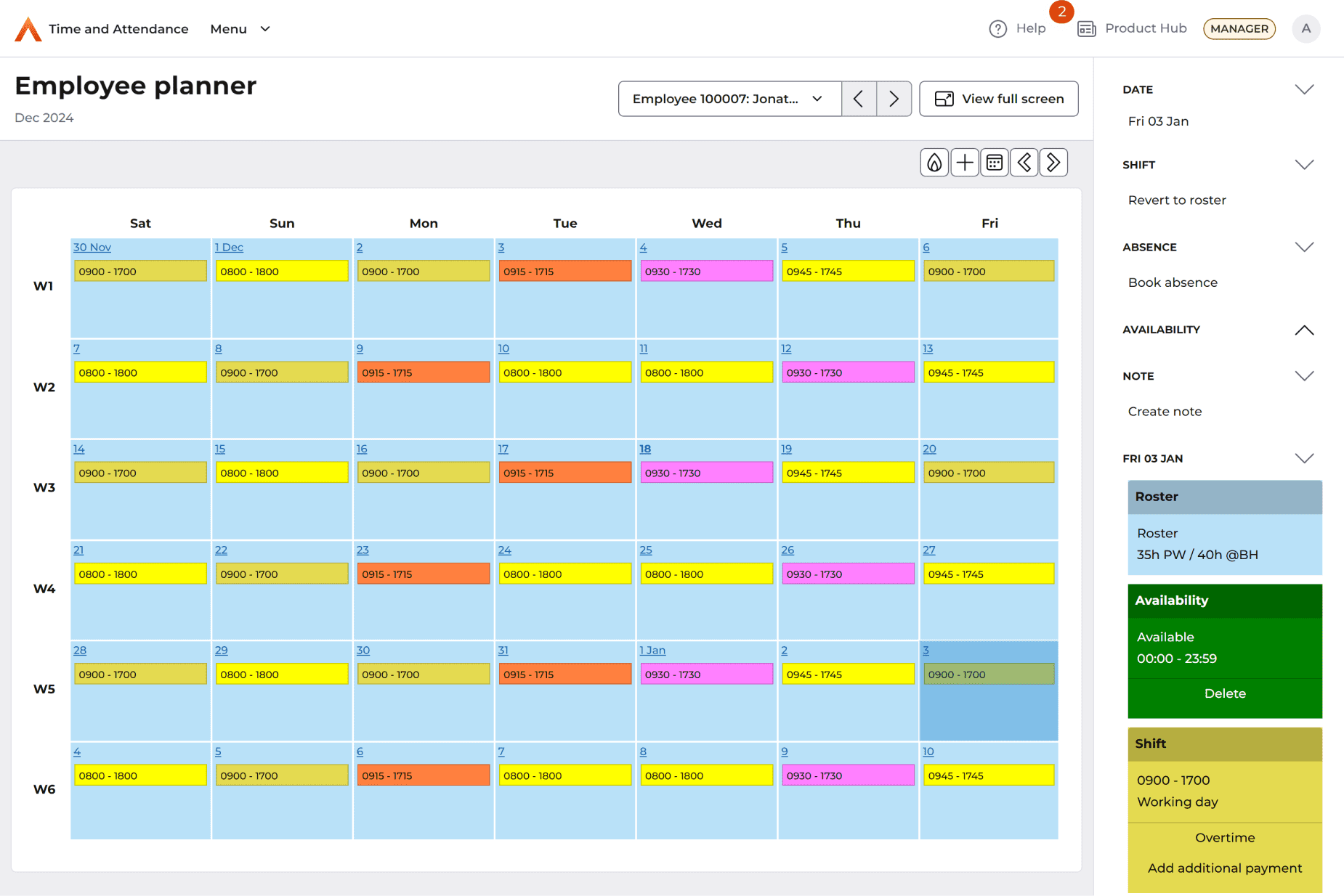Image resolution: width=1344 pixels, height=896 pixels.
Task: Expand the Availability section
Action: (1304, 330)
